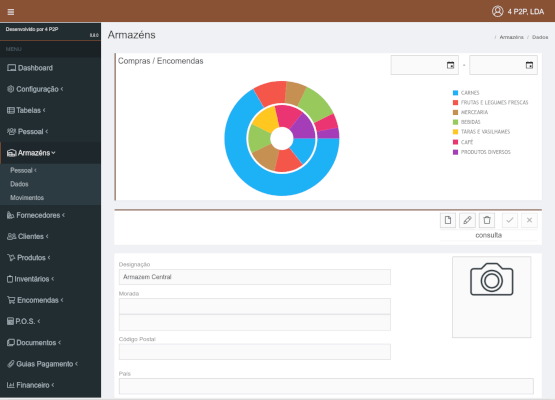Viewport: 555px width, 400px height.
Task: Click the Designação input field
Action: [254, 277]
